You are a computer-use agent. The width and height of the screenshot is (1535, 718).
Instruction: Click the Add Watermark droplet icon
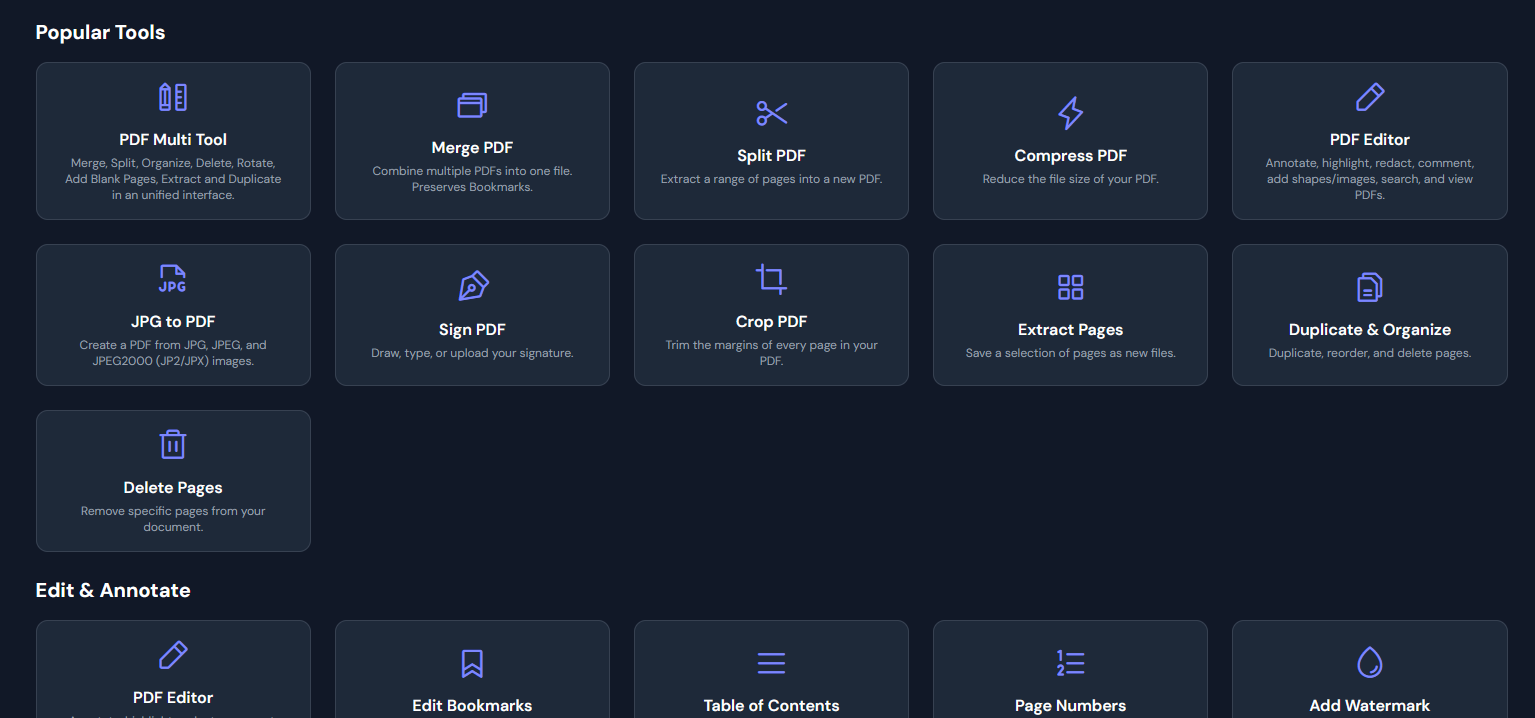click(1369, 663)
